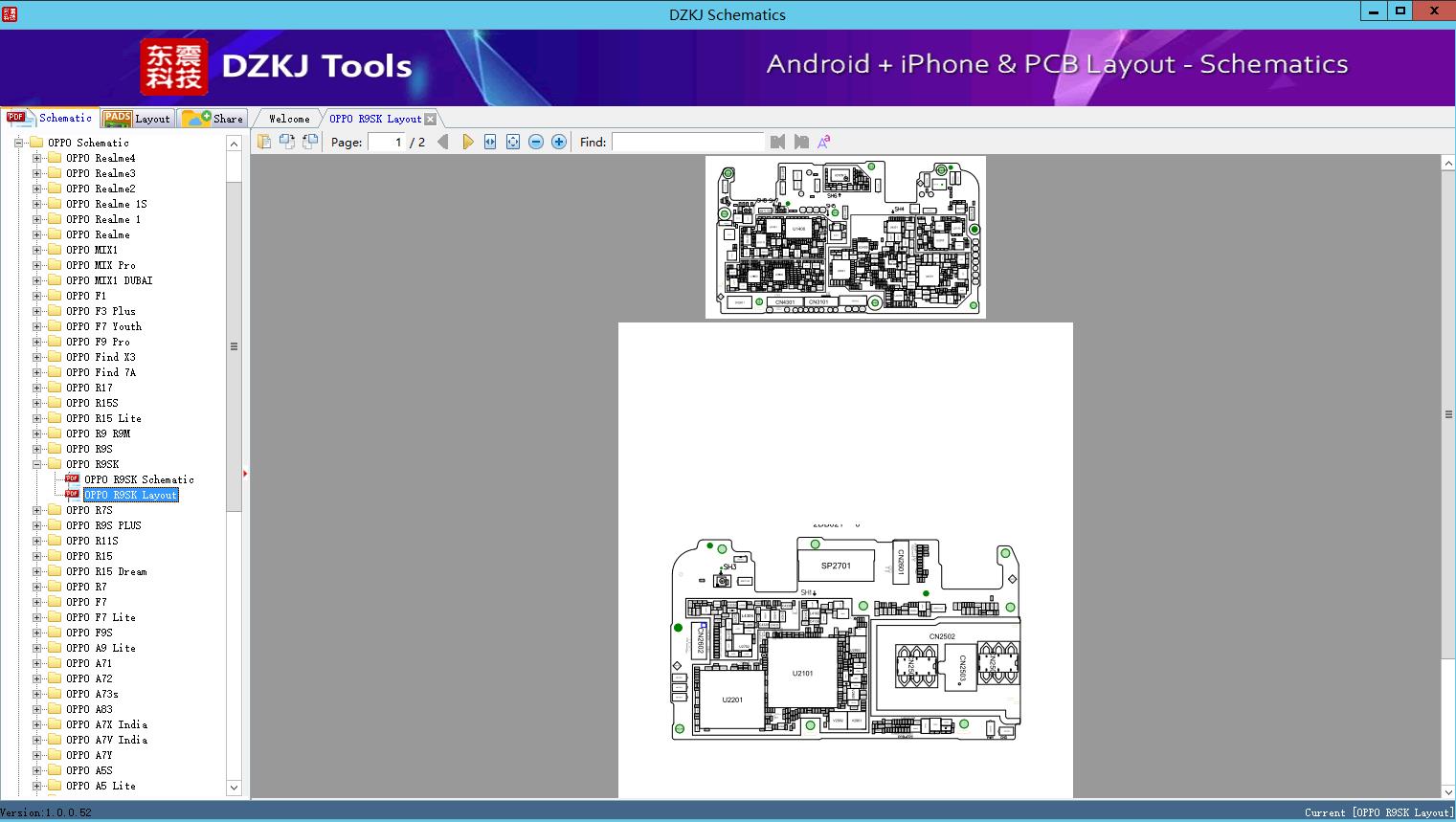Fit the whole page in view
Viewport: 1456px width, 822px height.
[x=513, y=142]
